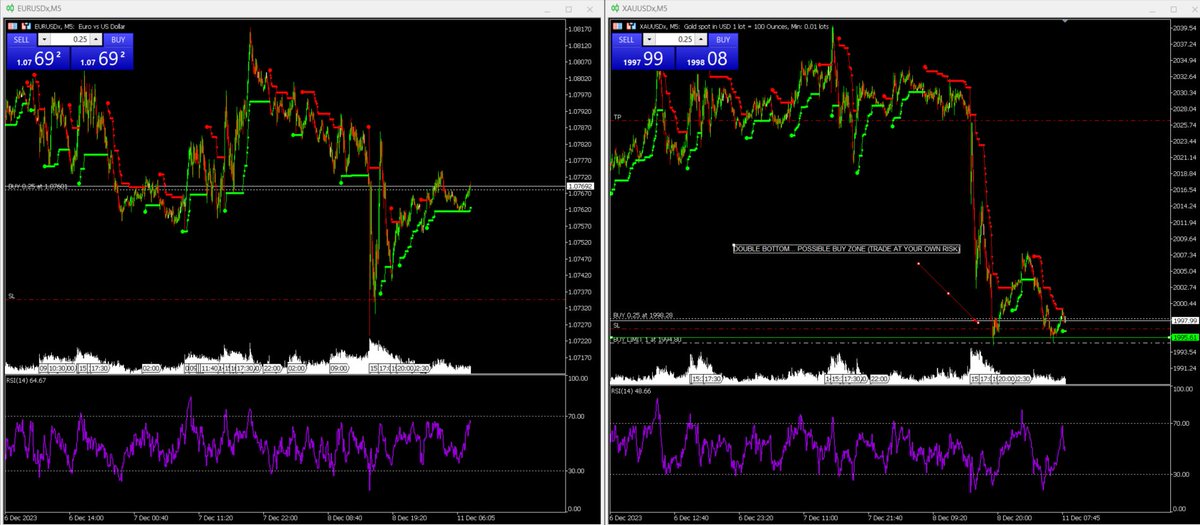Toggle one-click trading panel icon on XAUUSD chart
The image size is (1200, 525).
pyautogui.click(x=617, y=26)
